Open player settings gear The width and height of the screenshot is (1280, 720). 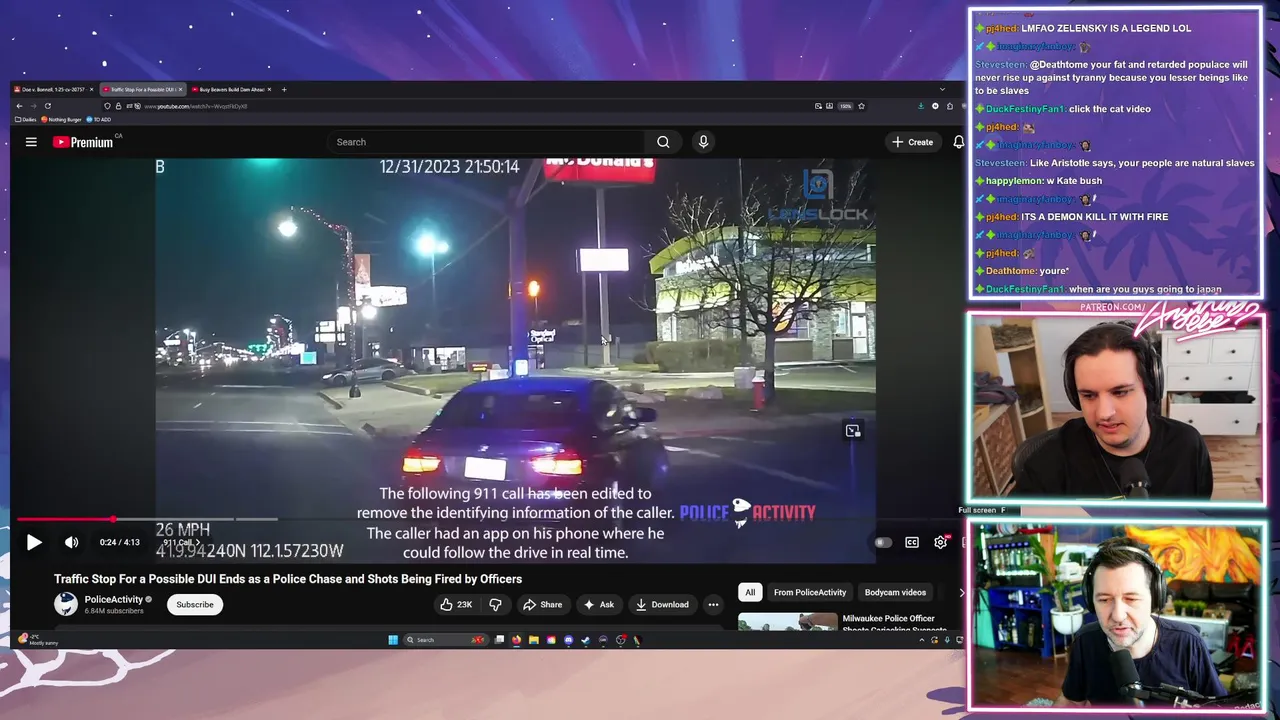click(x=940, y=542)
